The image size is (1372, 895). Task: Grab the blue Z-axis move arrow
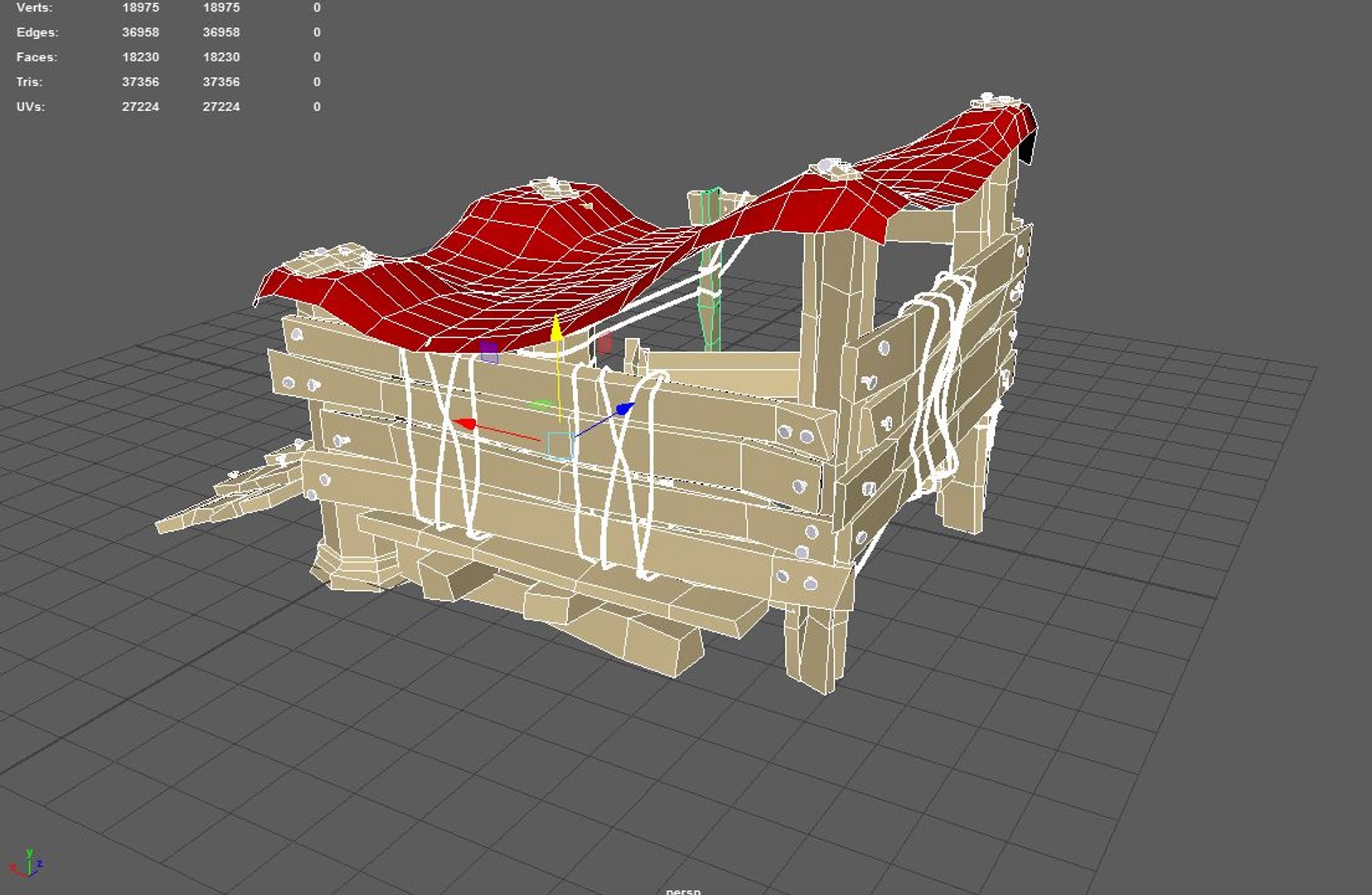[x=624, y=409]
